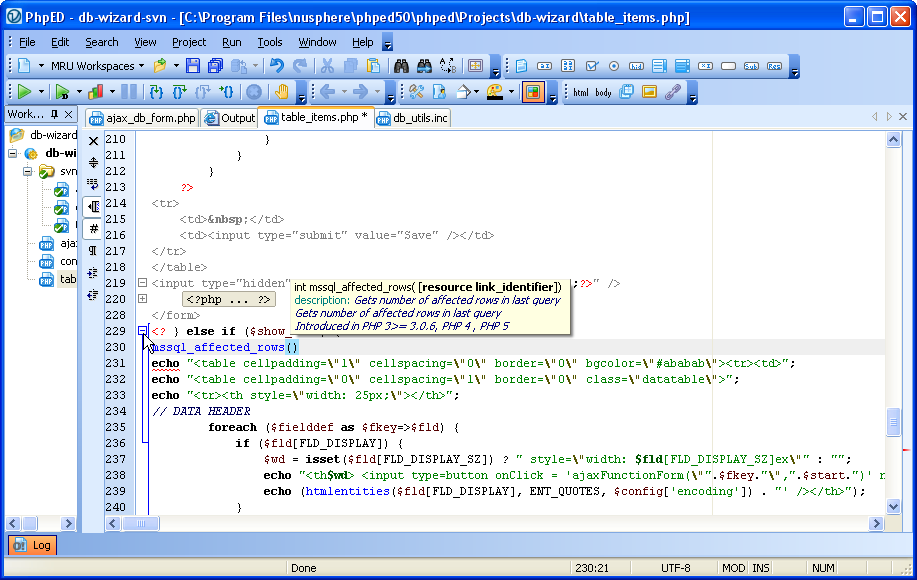Toggle paragraph marks in the gutter toolbar
The height and width of the screenshot is (580, 917).
coord(93,250)
